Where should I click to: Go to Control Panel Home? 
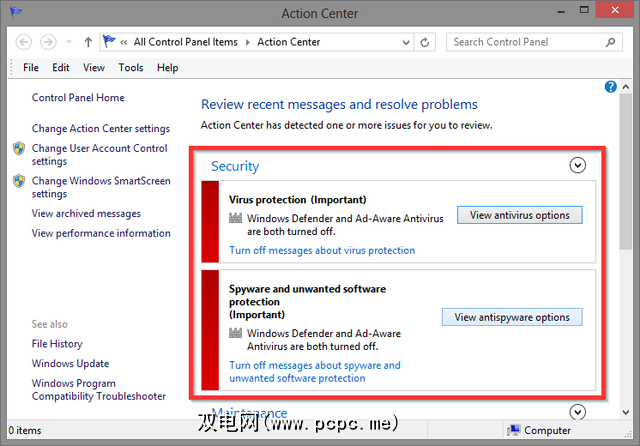pos(78,98)
